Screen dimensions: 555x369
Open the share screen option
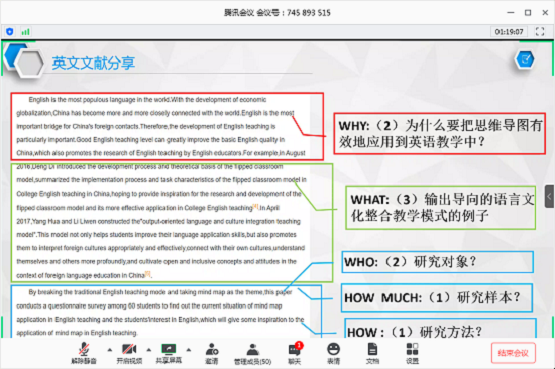pyautogui.click(x=168, y=353)
